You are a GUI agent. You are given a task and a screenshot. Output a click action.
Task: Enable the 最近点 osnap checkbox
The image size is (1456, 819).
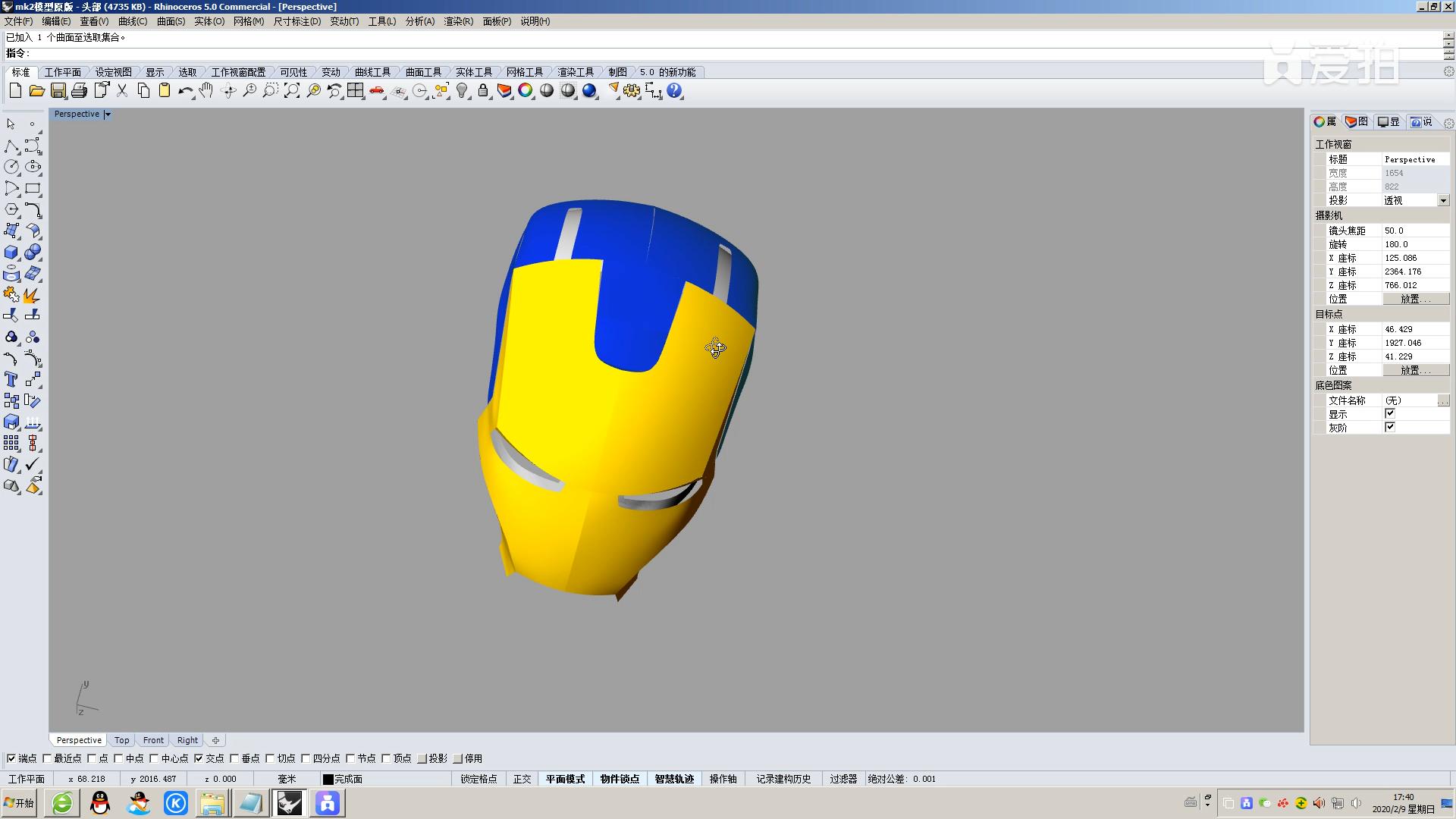pos(47,758)
